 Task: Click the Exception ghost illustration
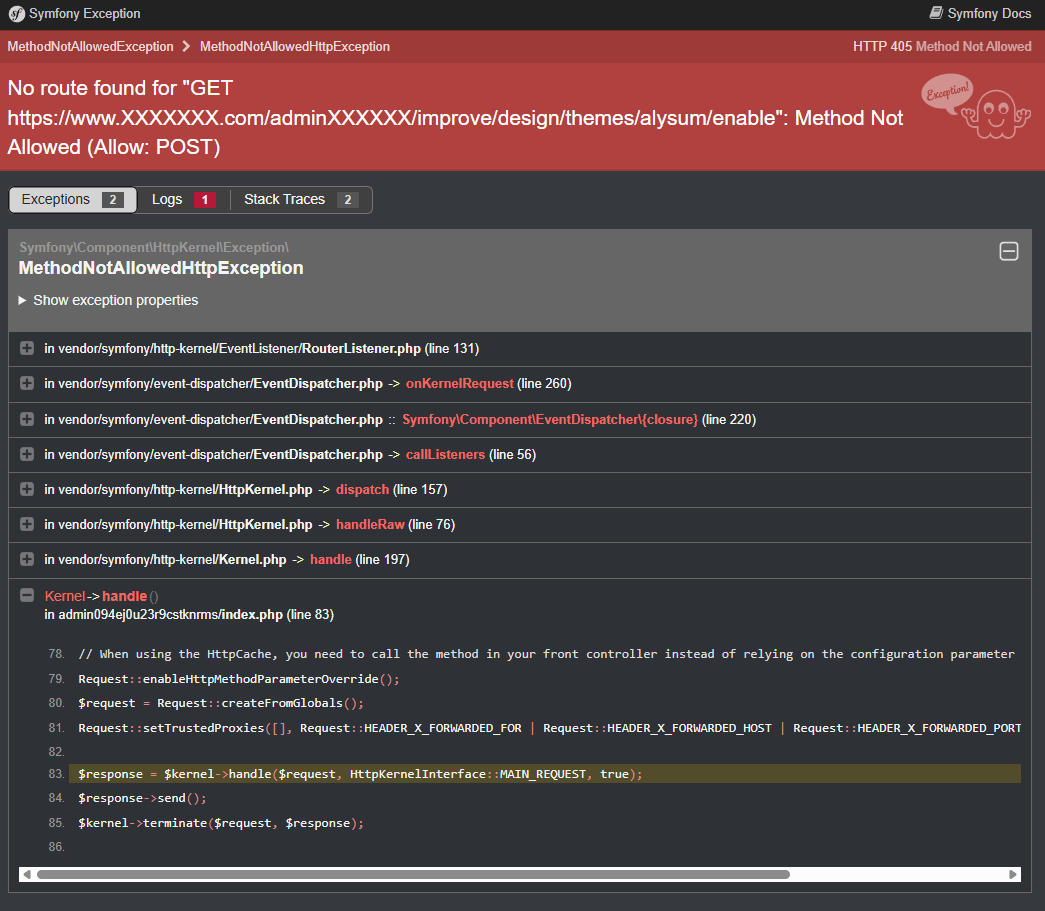[976, 106]
